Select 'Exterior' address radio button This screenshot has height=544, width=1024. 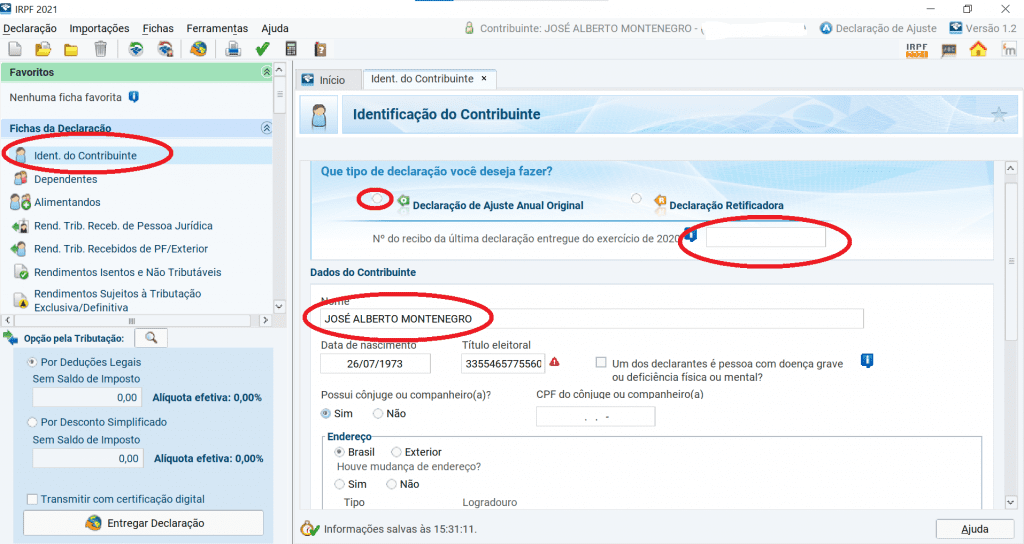tap(396, 452)
